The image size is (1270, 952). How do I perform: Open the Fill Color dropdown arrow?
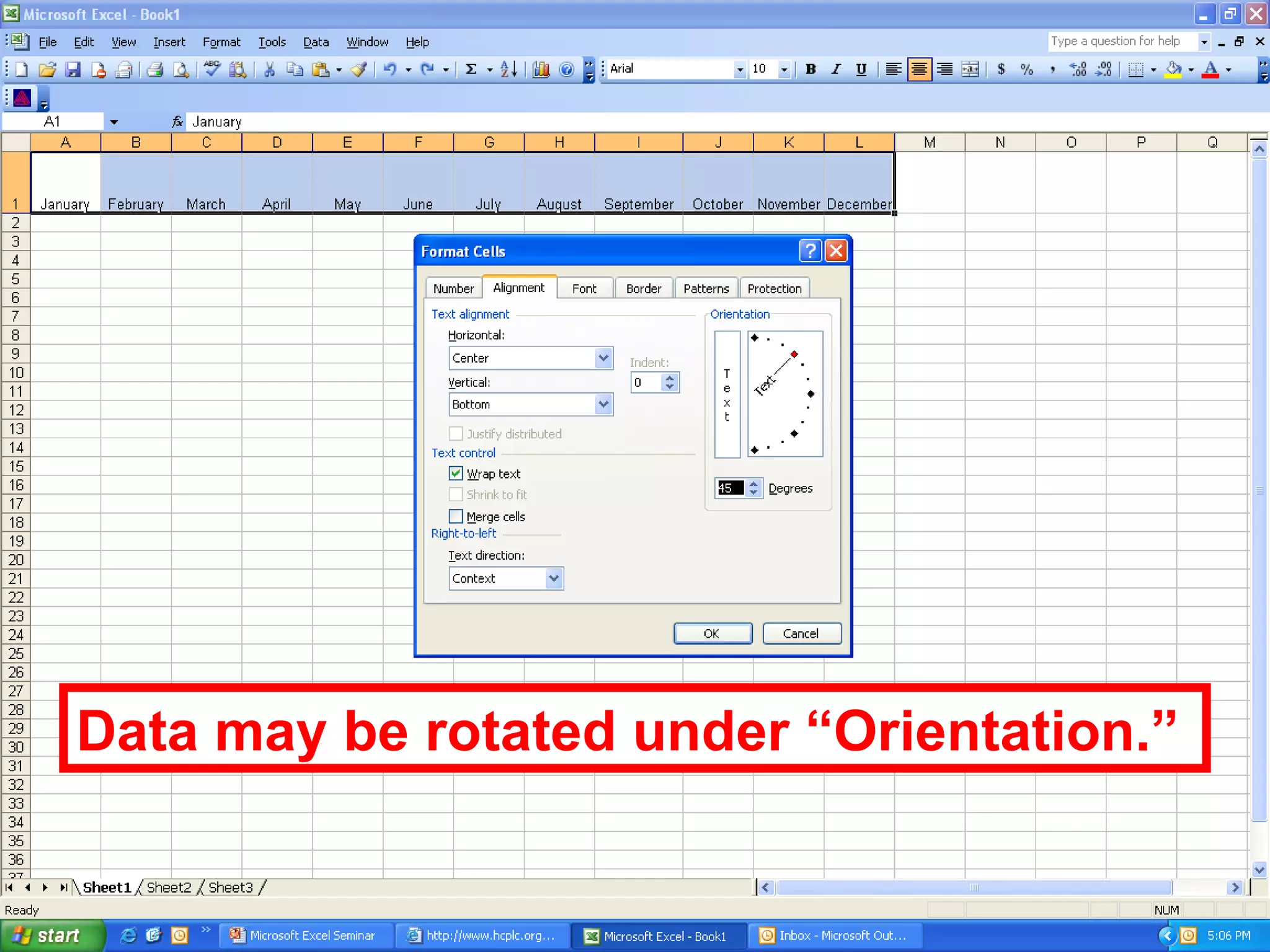(x=1191, y=69)
